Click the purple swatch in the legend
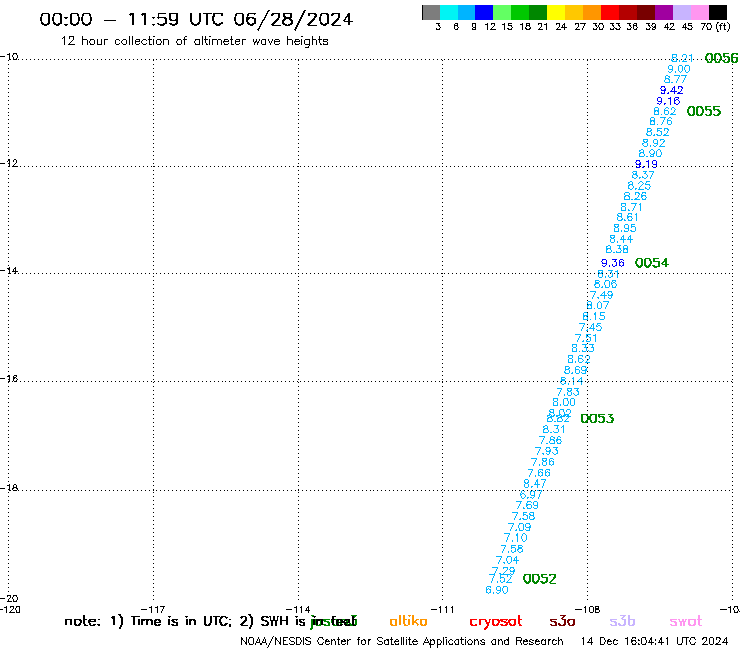Screen dimensions: 740x650 pos(664,12)
